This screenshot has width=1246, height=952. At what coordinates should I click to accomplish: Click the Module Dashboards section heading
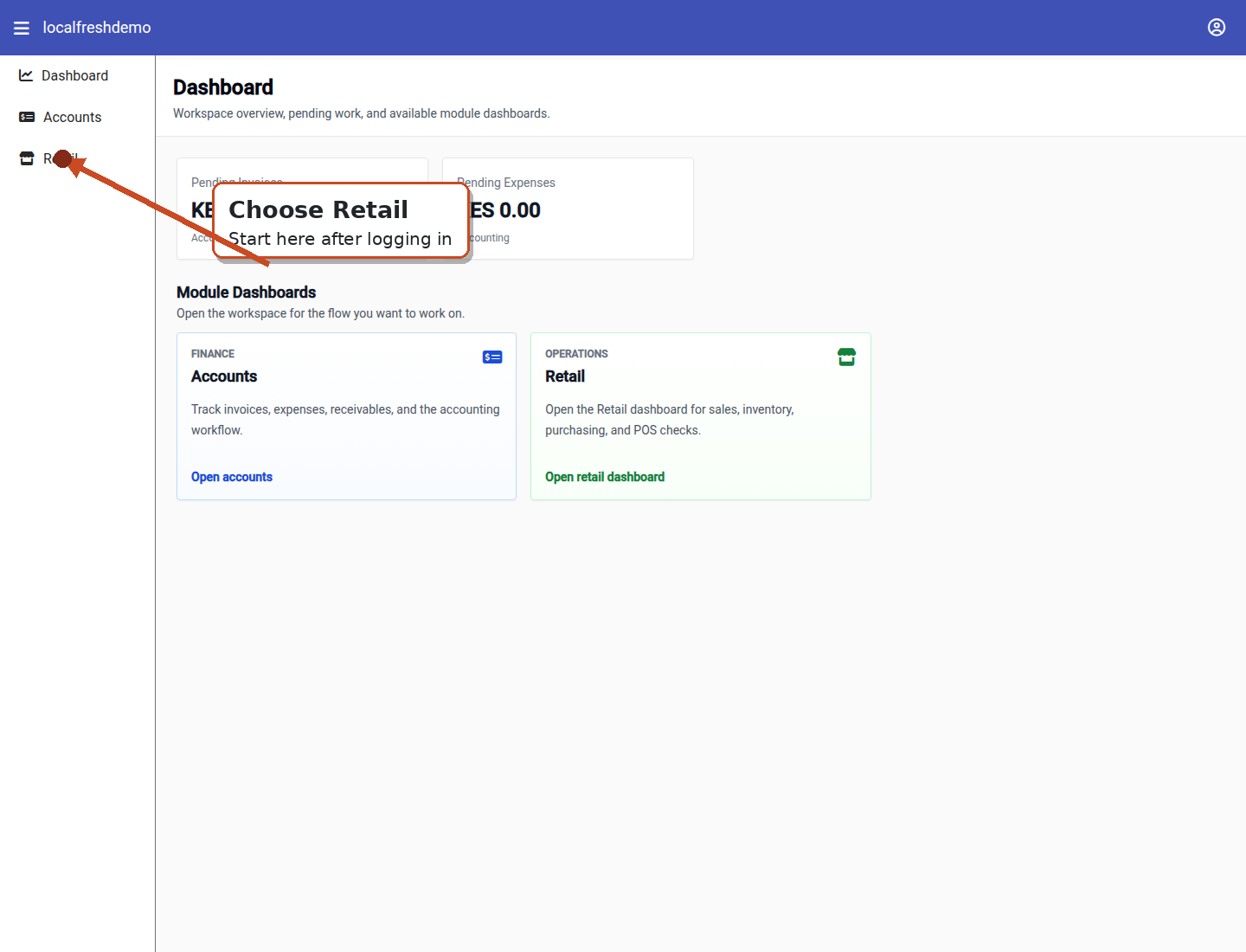(247, 293)
